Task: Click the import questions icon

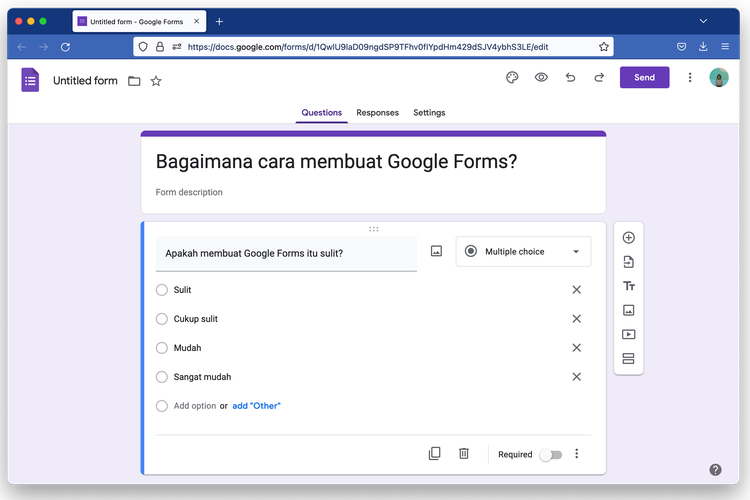Action: [x=628, y=262]
